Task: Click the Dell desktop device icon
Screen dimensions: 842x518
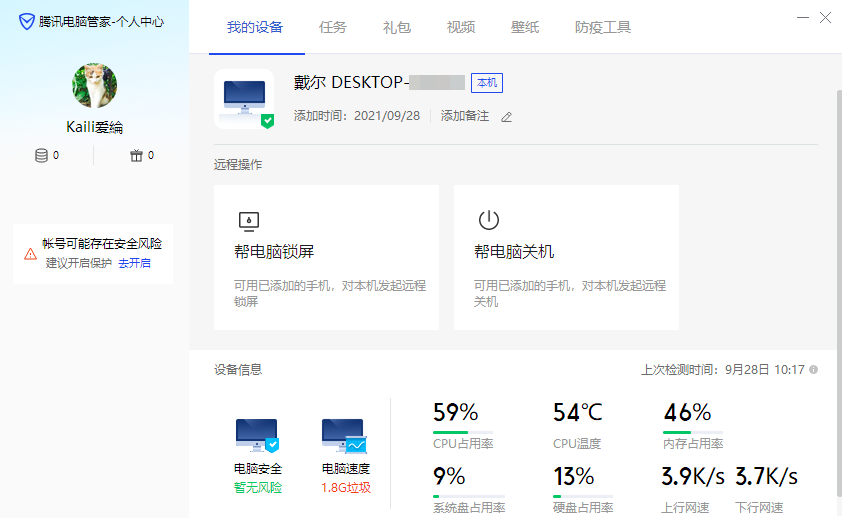Action: 244,99
